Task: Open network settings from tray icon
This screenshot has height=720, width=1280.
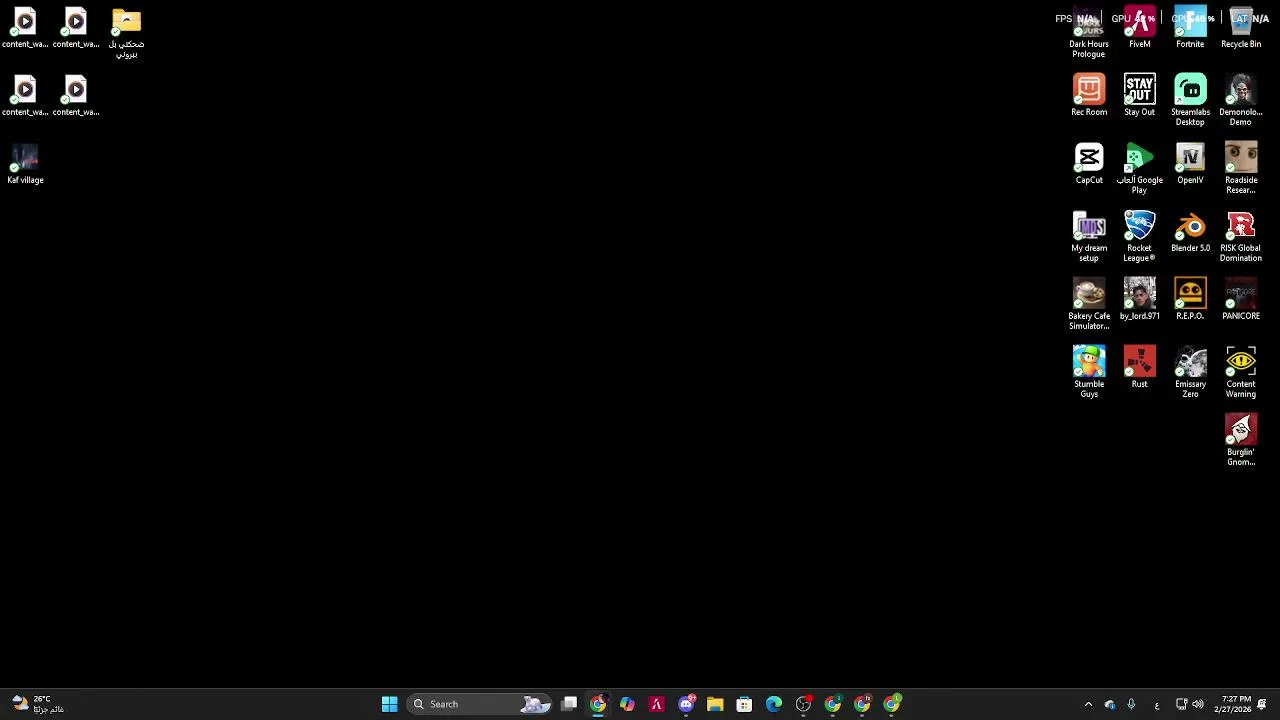Action: (1181, 704)
